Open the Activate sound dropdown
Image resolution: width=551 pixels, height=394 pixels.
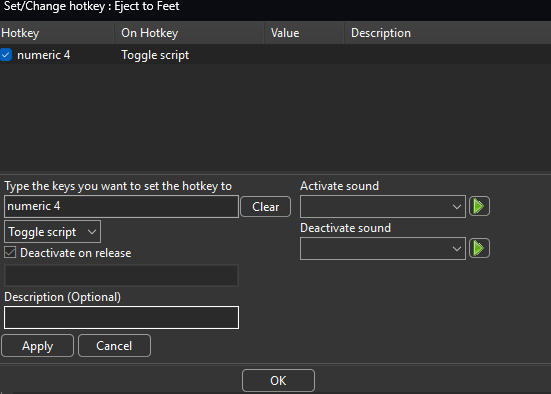[x=383, y=206]
